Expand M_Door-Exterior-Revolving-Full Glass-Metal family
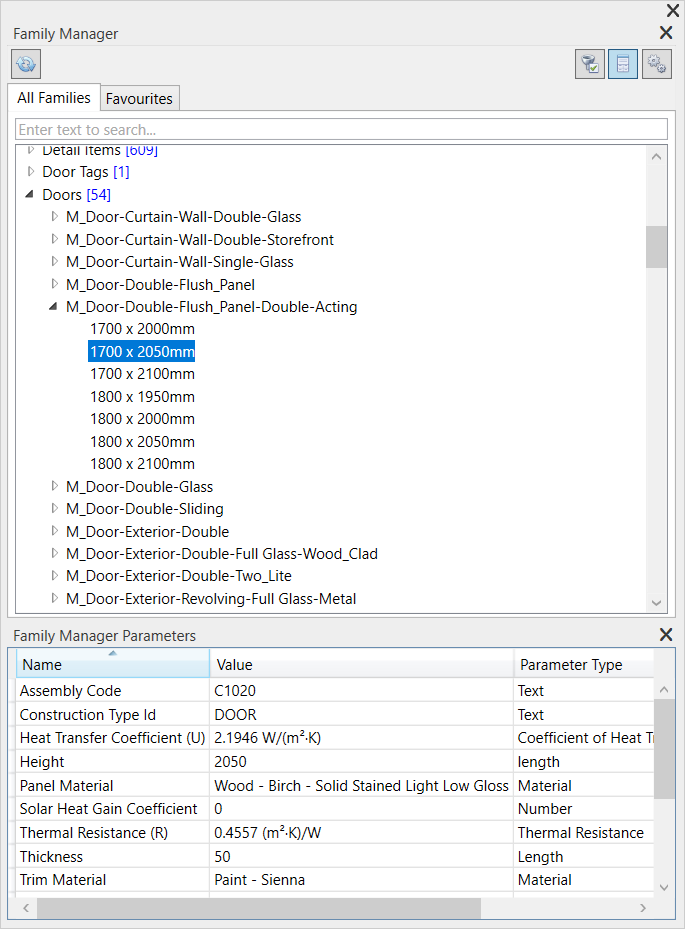 click(x=55, y=598)
